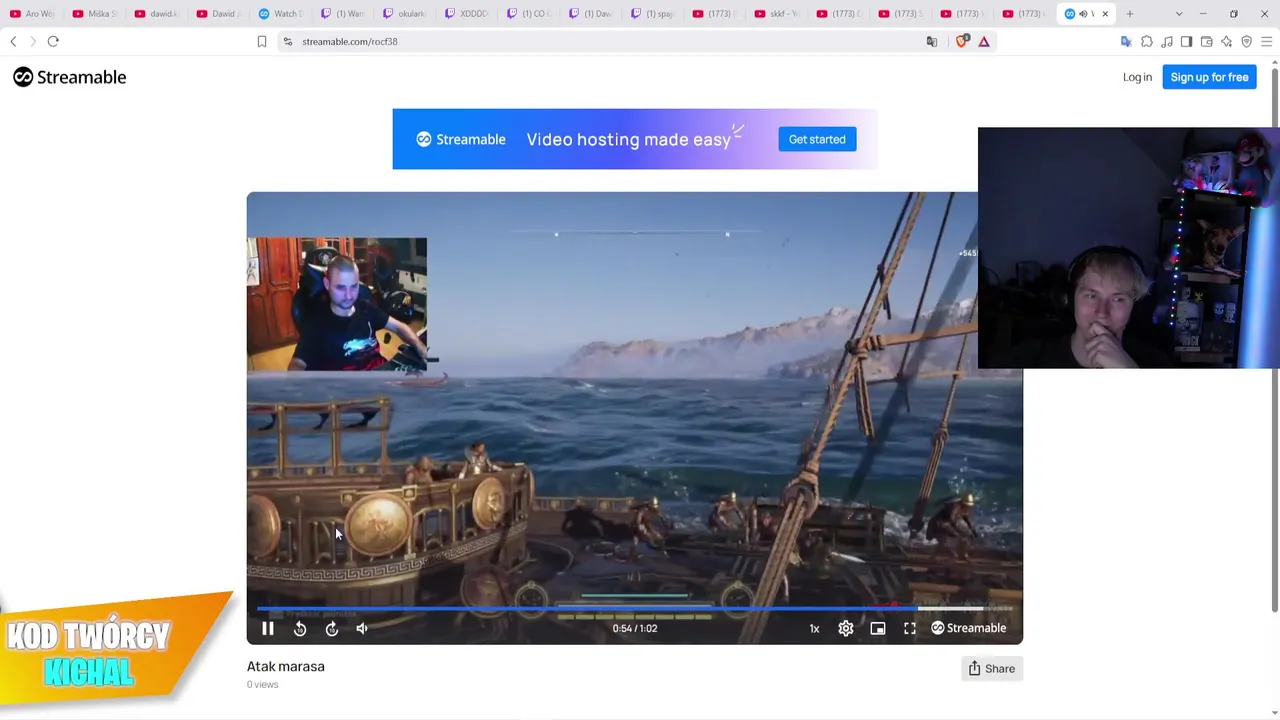The height and width of the screenshot is (720, 1280).
Task: Switch to the skkf YouTube tab
Action: pos(777,14)
